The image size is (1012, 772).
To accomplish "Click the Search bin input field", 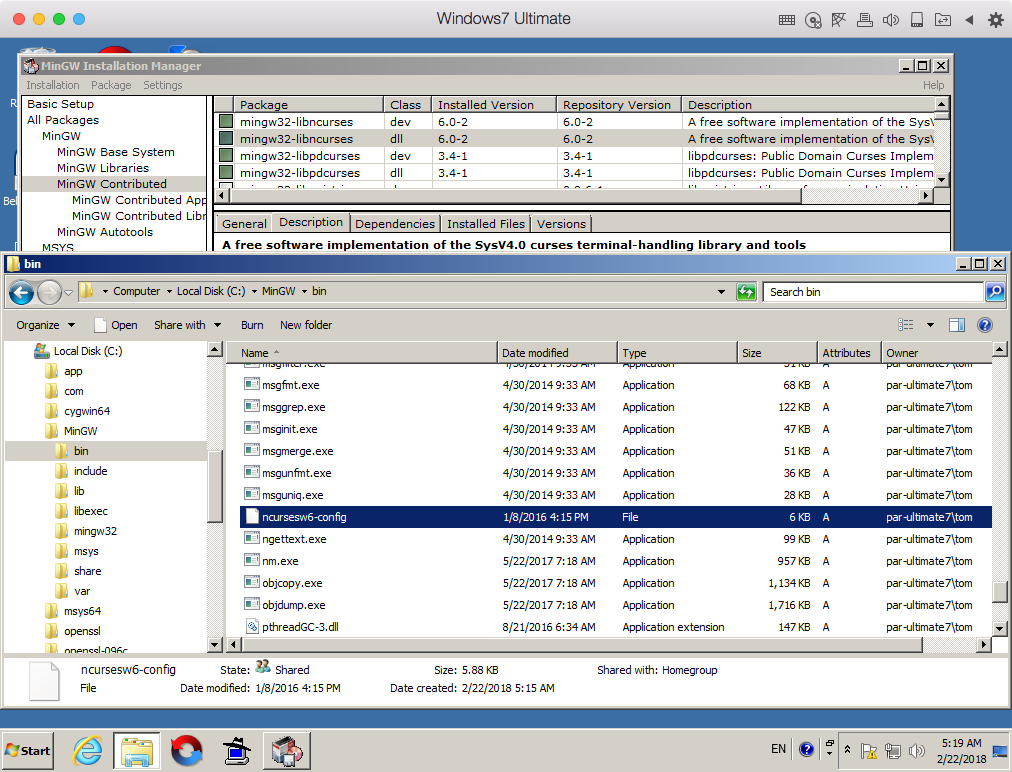I will coord(873,292).
